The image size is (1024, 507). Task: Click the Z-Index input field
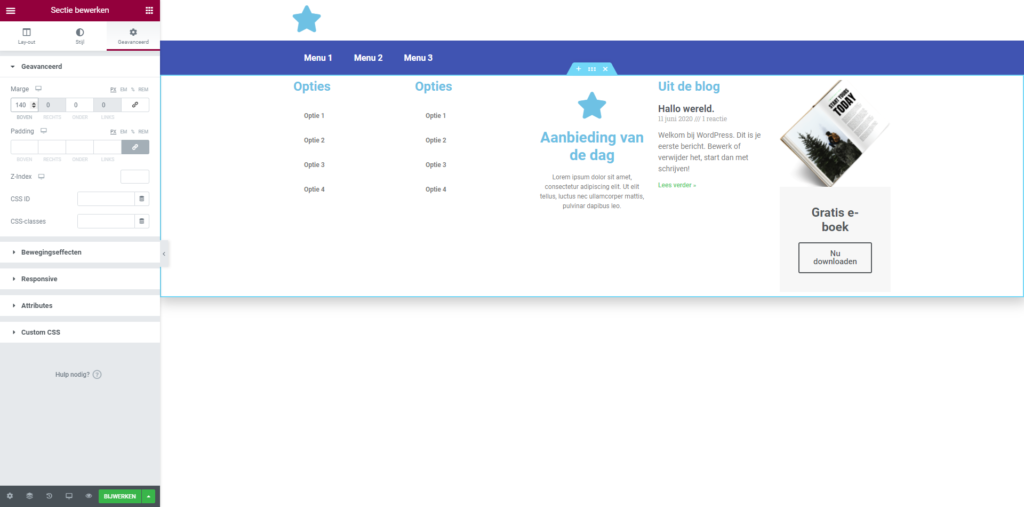135,176
